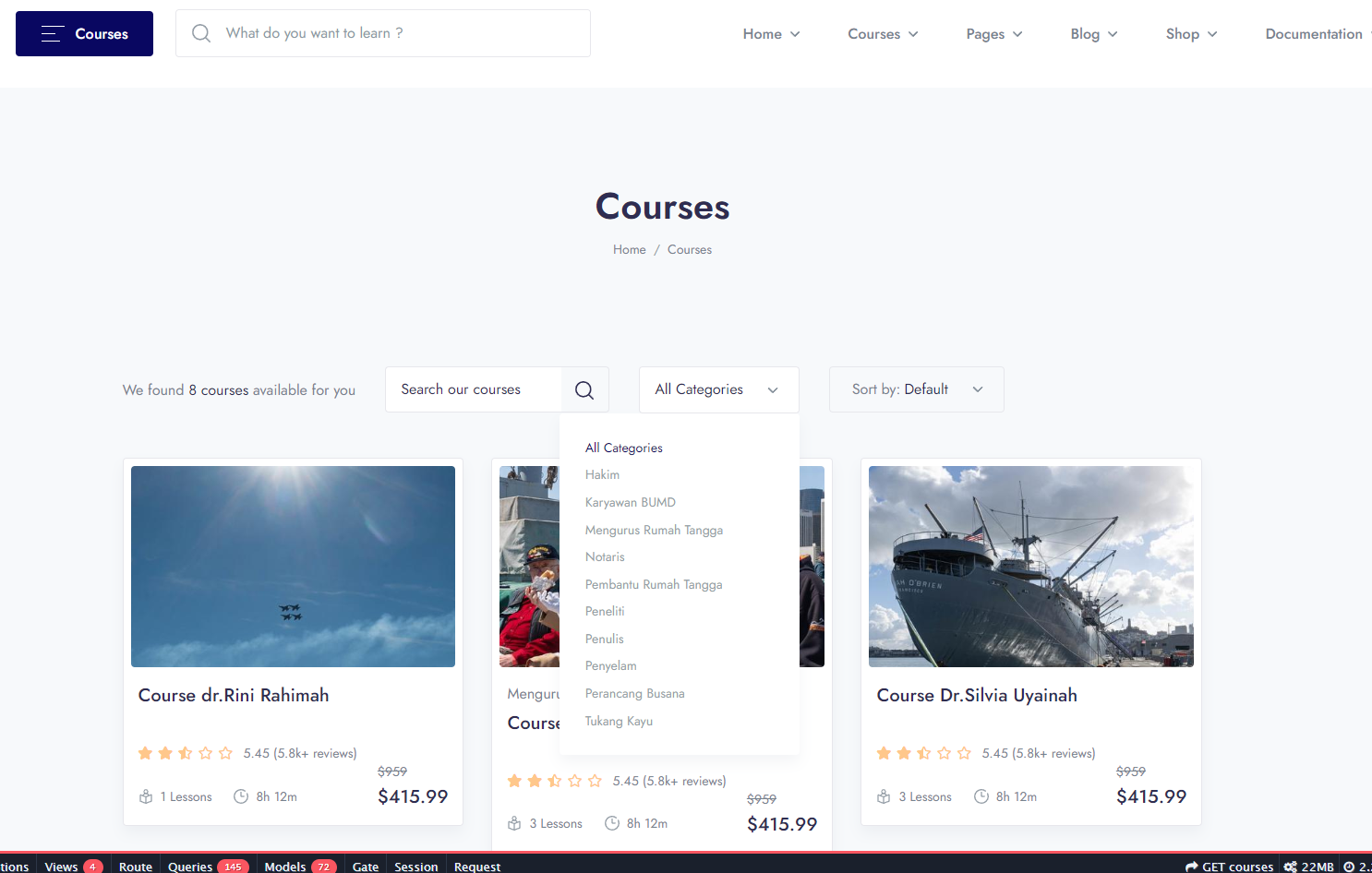The height and width of the screenshot is (873, 1372).
Task: Expand the Sort by Default dropdown
Action: (x=915, y=389)
